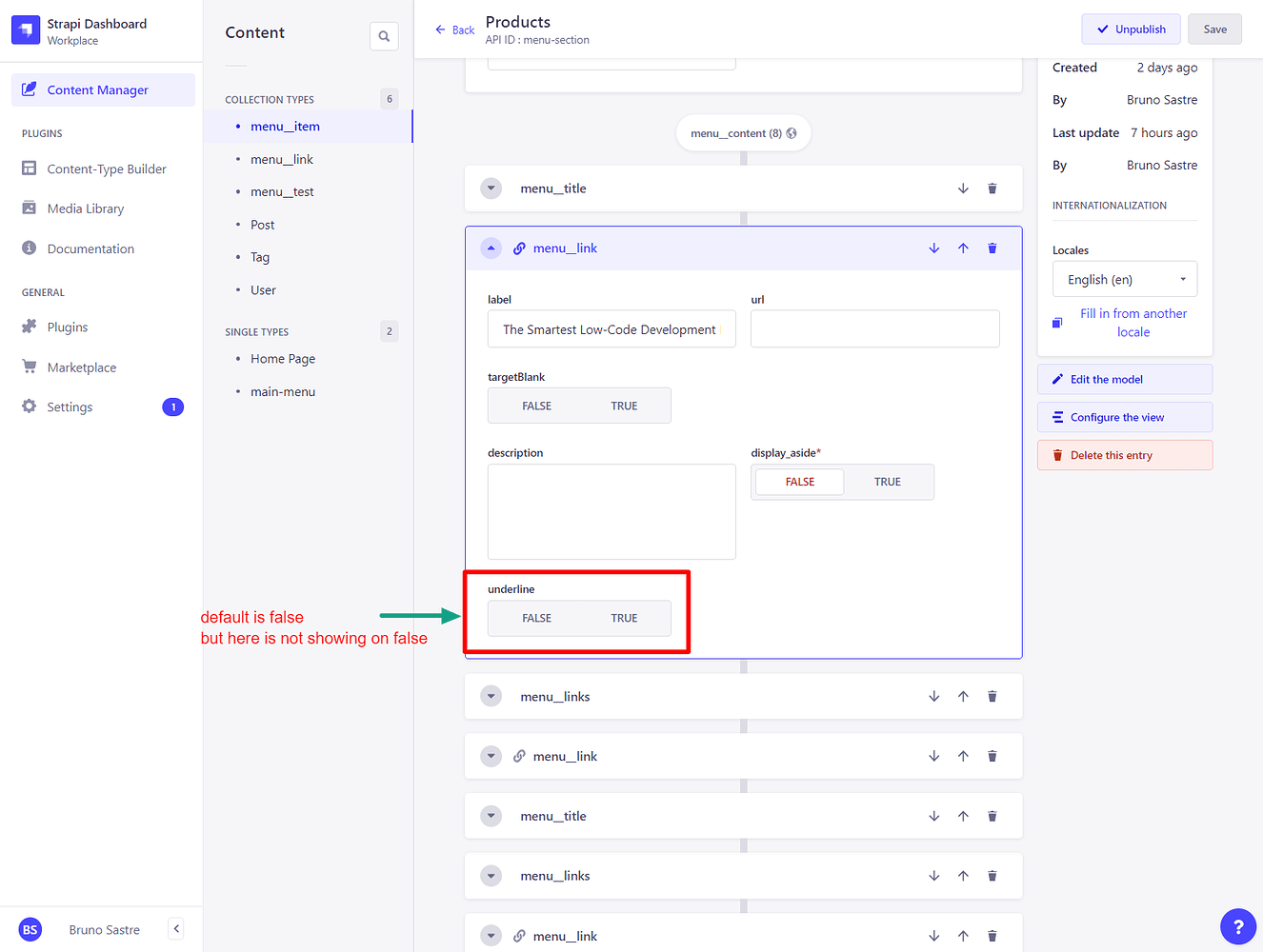Collapse the expanded menu__link component
The height and width of the screenshot is (952, 1263).
click(491, 248)
